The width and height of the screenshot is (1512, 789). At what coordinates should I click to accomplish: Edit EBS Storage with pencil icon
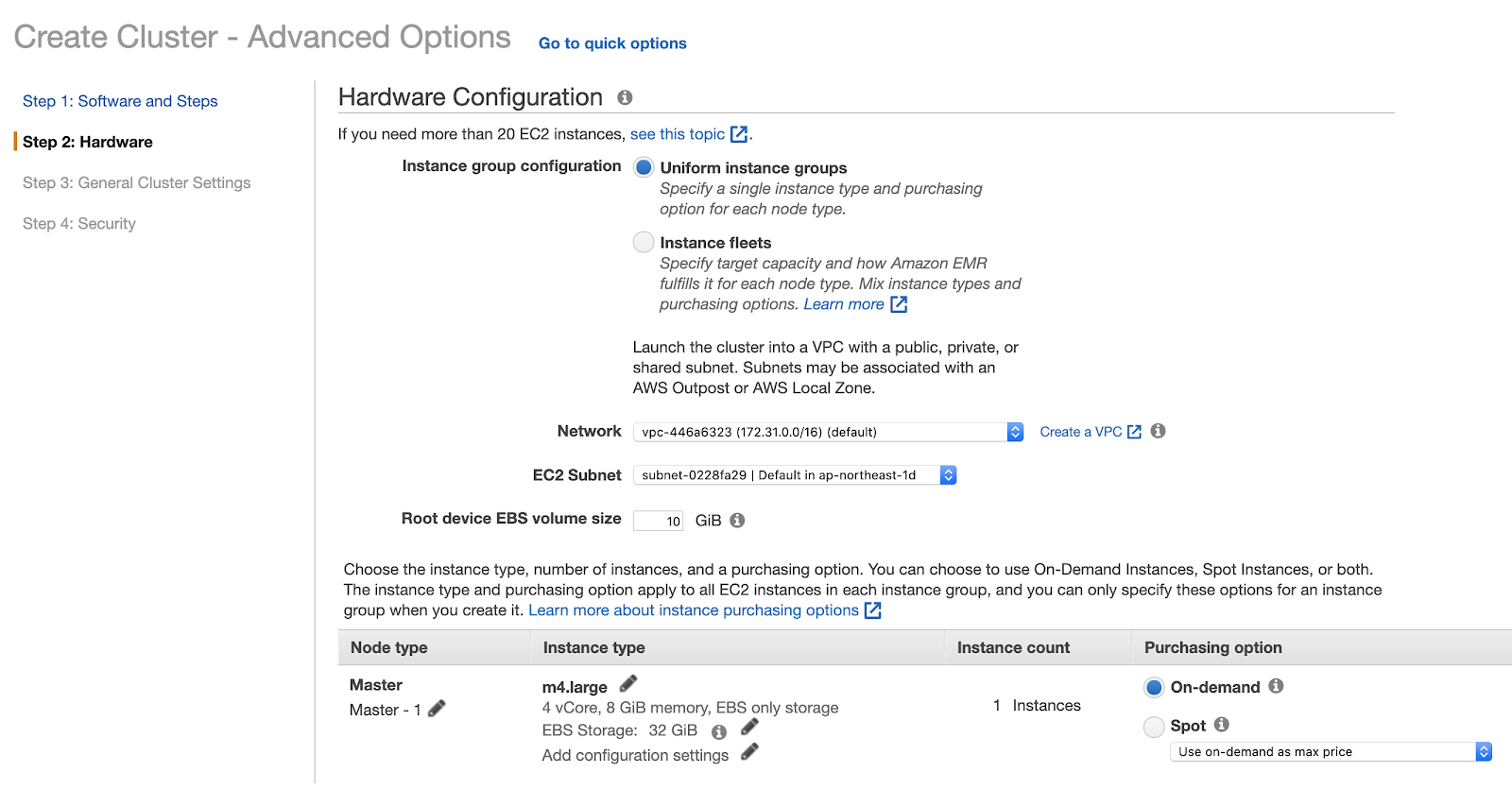pos(749,727)
